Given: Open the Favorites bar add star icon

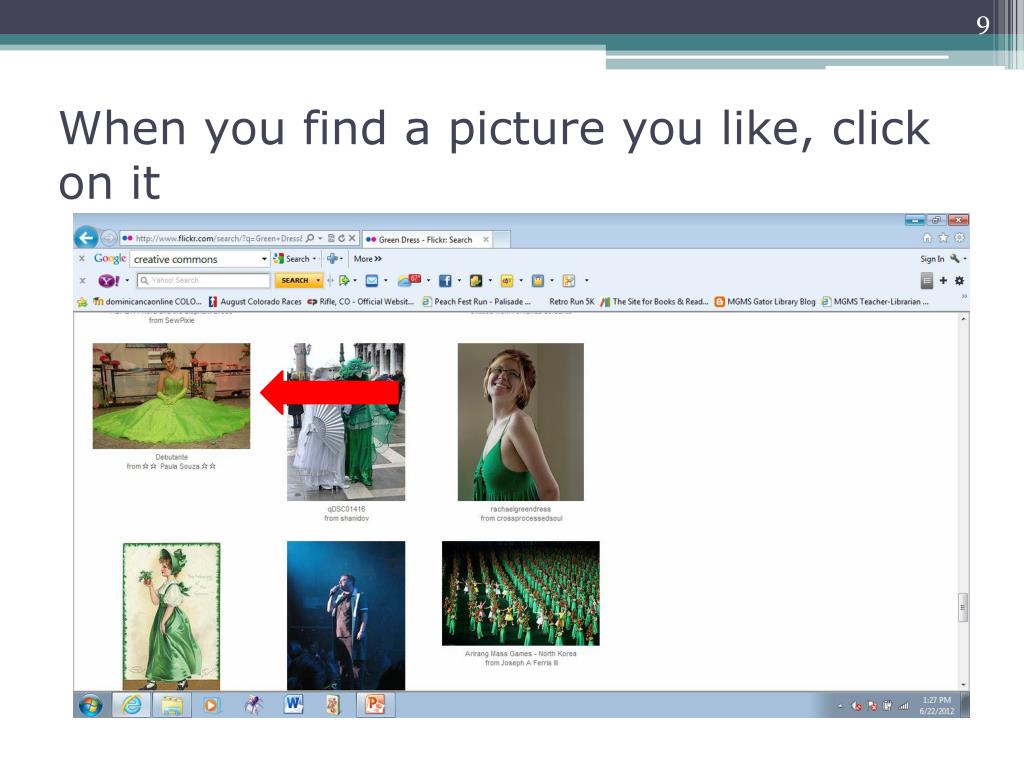Looking at the screenshot, I should (82, 302).
